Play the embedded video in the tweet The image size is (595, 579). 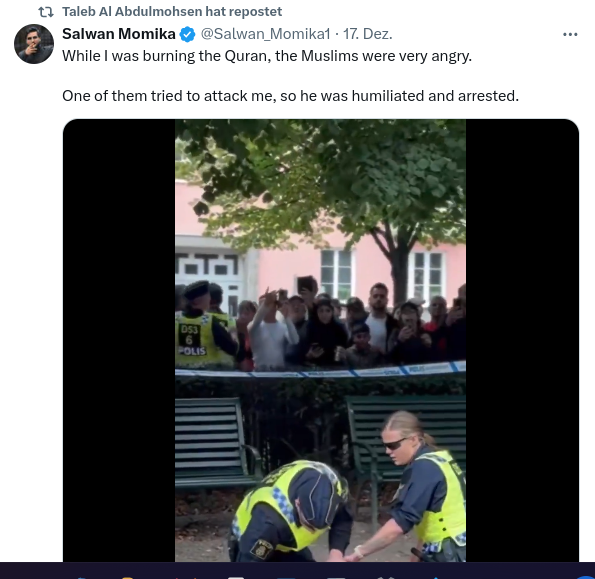pos(320,340)
